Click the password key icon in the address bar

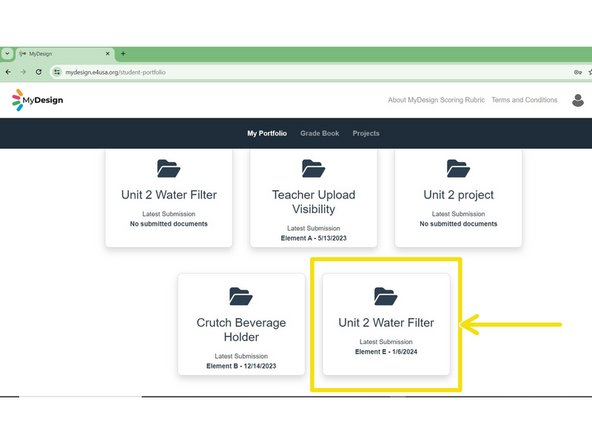pyautogui.click(x=578, y=72)
